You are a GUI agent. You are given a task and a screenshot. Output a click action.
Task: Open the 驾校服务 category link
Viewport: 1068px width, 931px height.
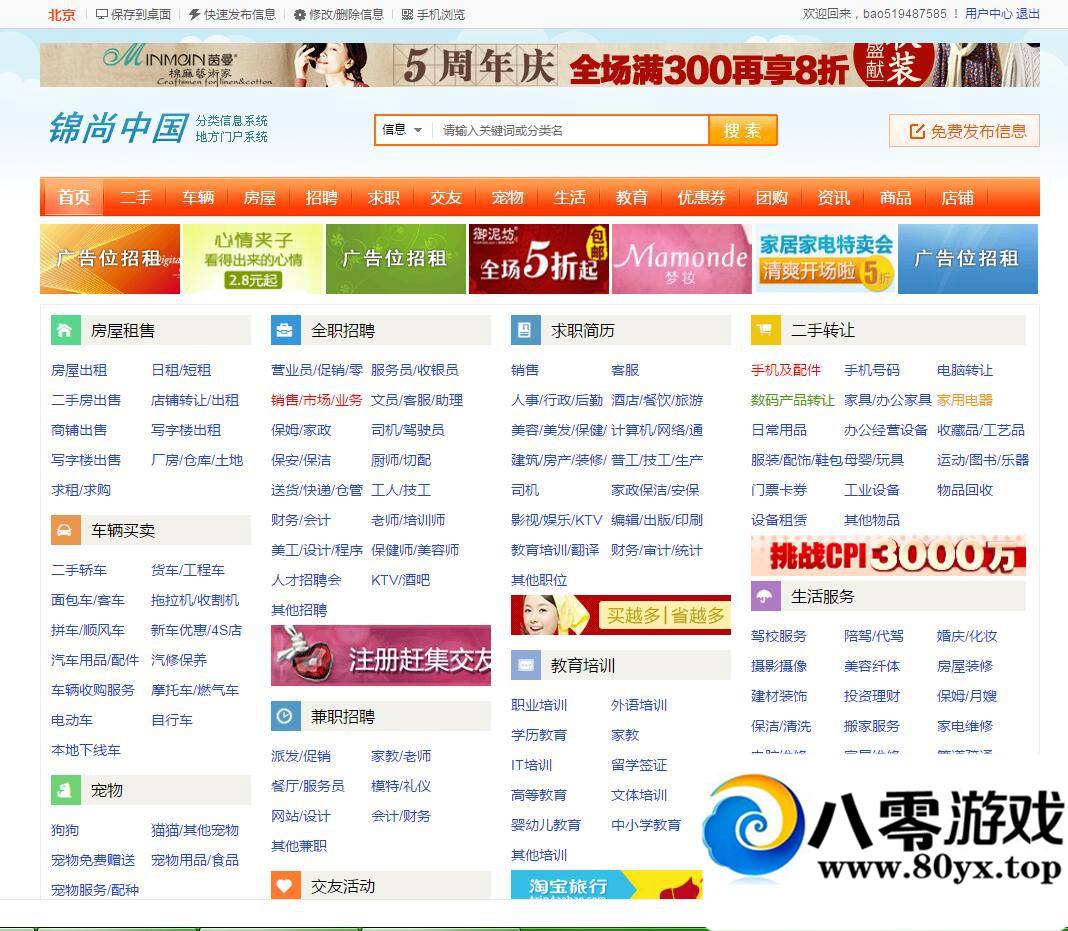[779, 636]
